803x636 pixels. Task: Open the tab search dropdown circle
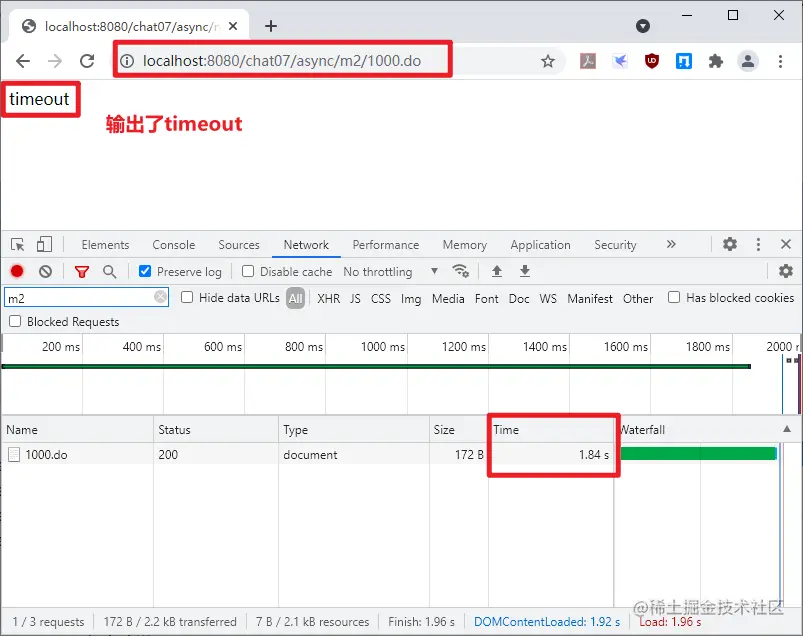coord(643,26)
